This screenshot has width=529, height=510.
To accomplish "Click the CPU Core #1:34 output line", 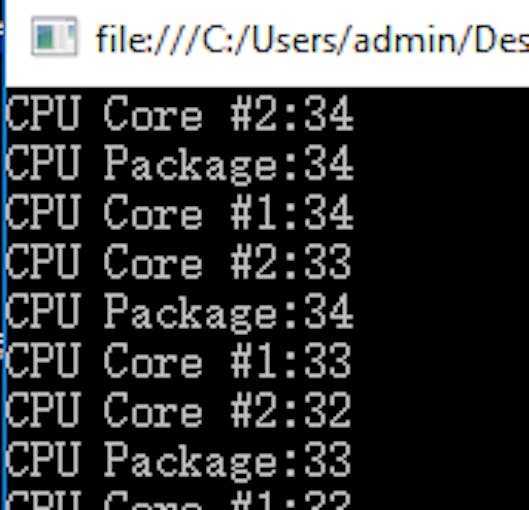I will (180, 212).
